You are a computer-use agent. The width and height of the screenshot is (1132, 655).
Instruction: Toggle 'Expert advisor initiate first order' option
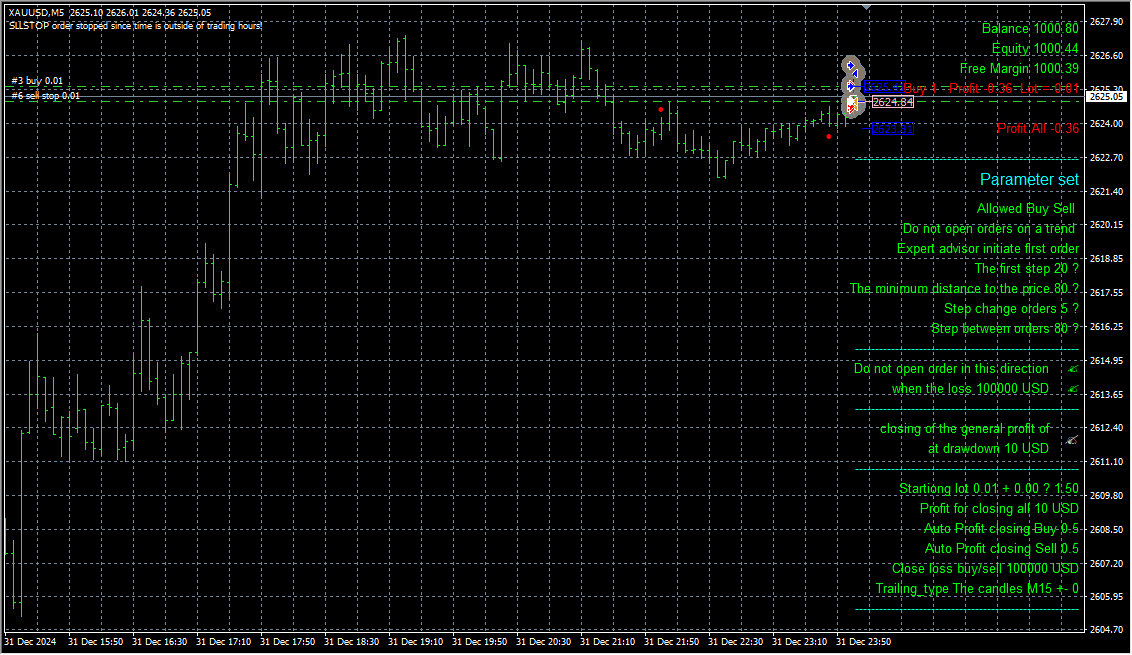coord(987,249)
